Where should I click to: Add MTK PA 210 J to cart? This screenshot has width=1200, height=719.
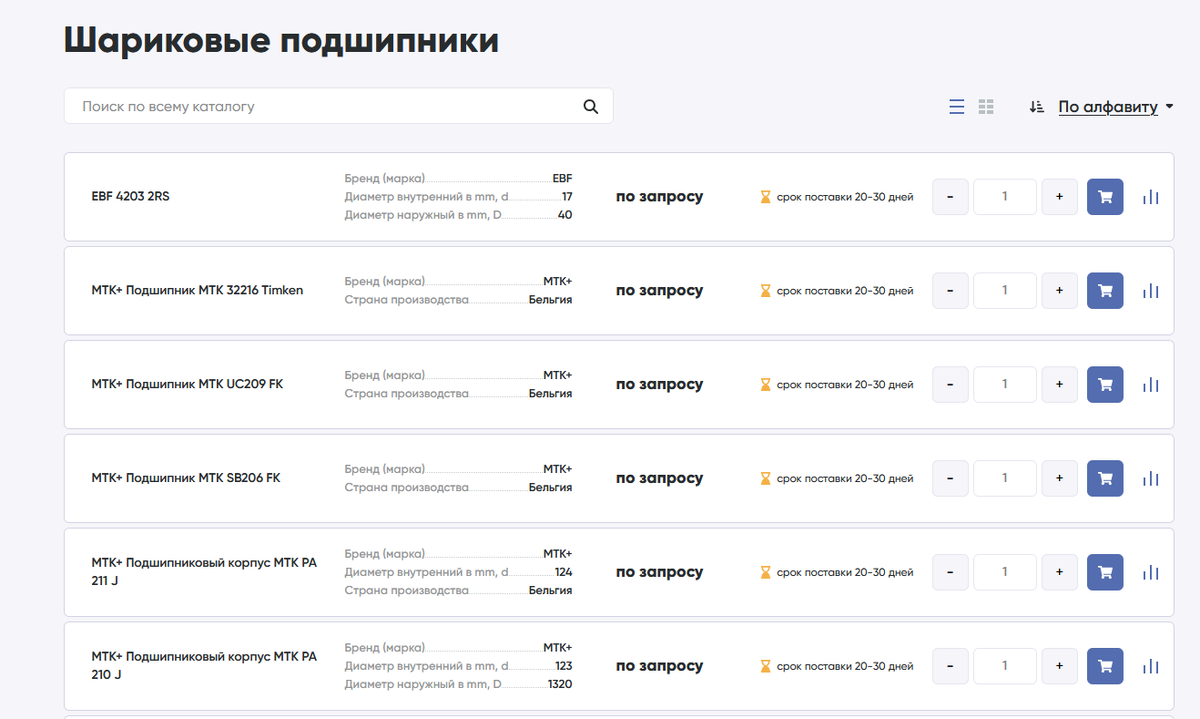(x=1105, y=666)
